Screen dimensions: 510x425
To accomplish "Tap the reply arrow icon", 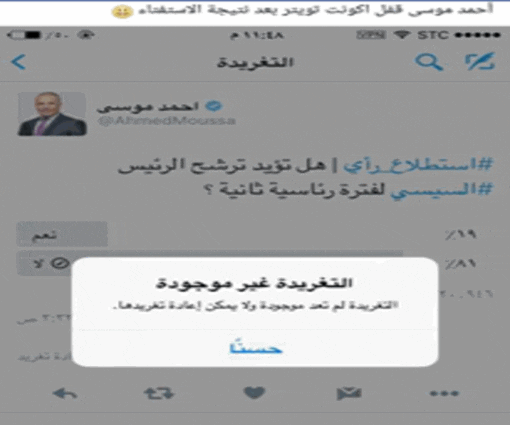I will point(65,394).
